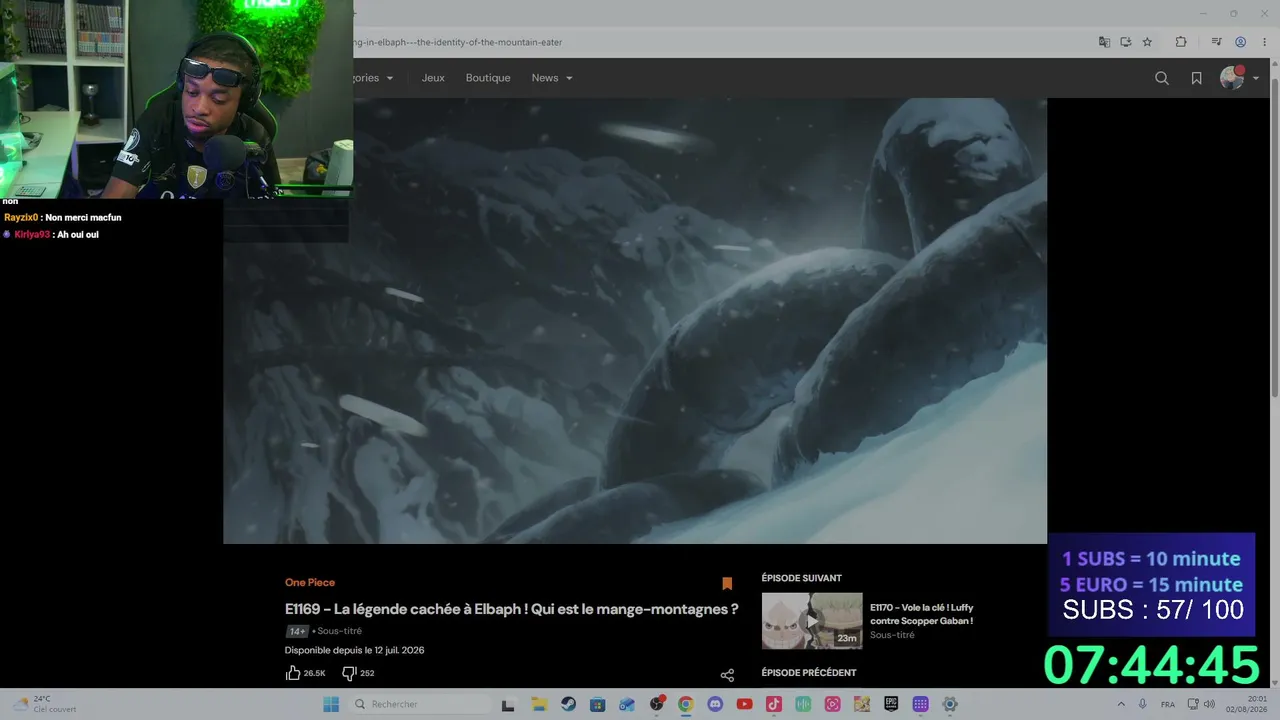Open the Boutique menu item
Image resolution: width=1280 pixels, height=720 pixels.
(488, 78)
